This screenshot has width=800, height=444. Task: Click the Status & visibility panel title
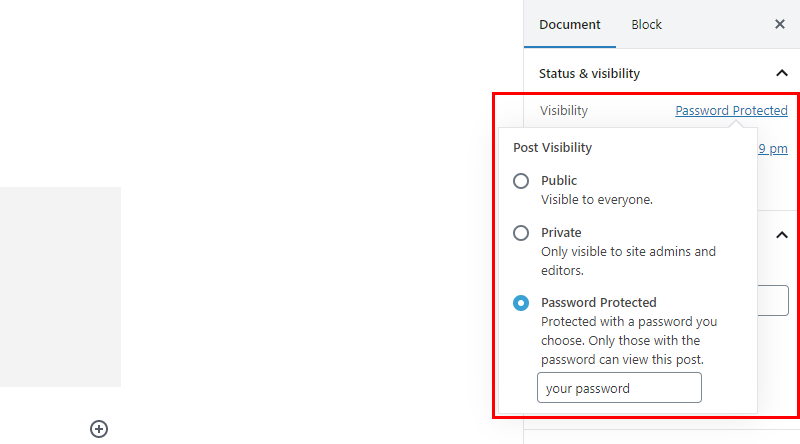coord(589,73)
